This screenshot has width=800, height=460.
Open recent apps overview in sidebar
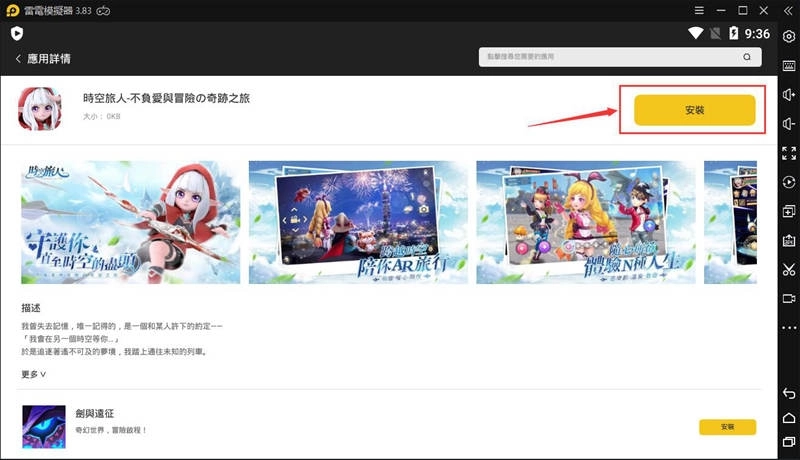(789, 441)
